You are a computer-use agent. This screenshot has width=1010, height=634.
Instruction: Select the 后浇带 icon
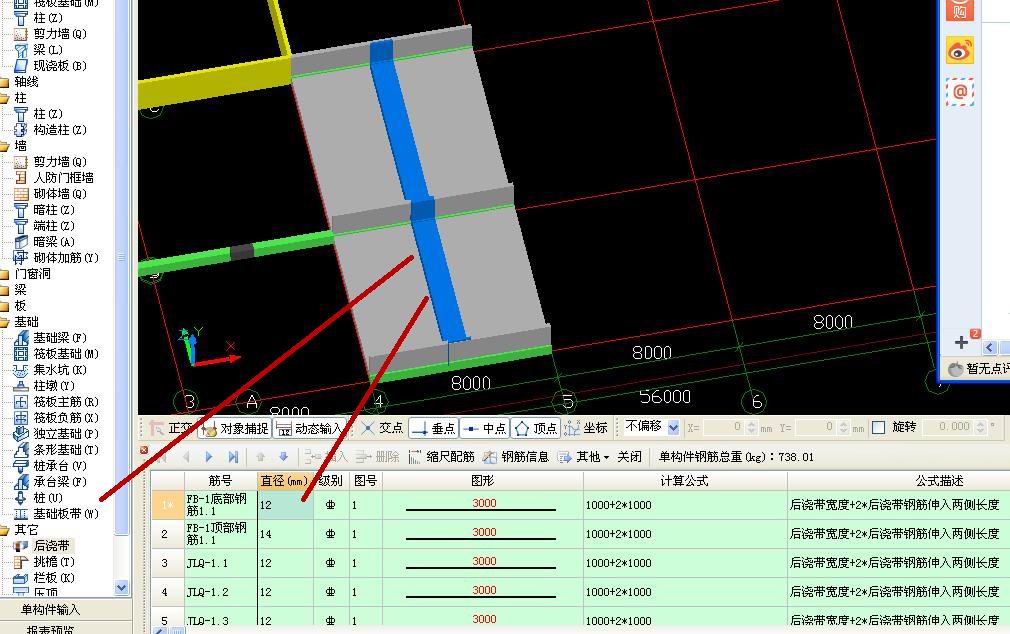click(21, 546)
